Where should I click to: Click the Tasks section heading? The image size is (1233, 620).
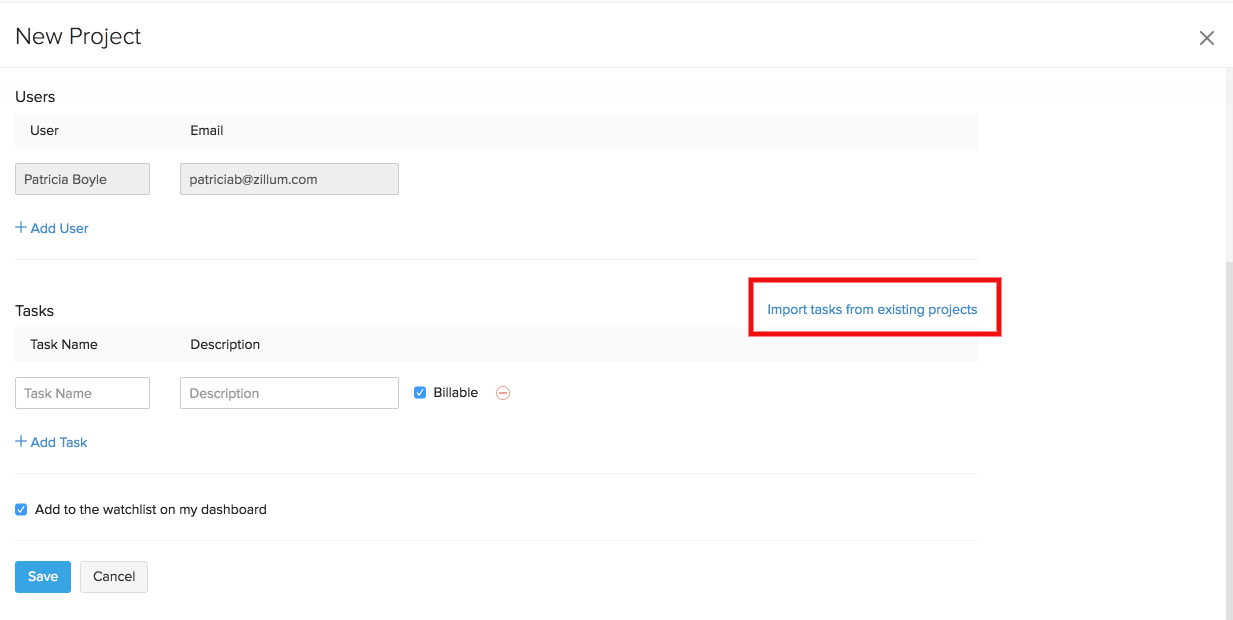coord(35,311)
